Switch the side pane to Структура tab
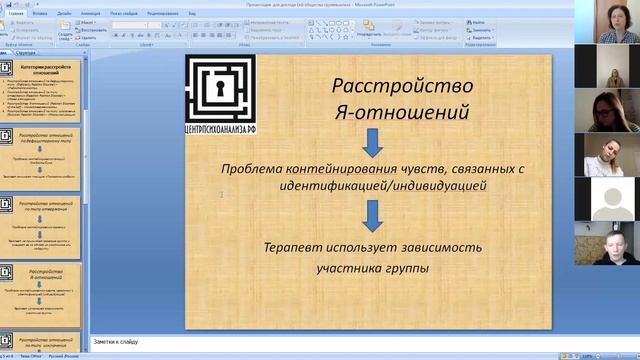 [x=25, y=53]
